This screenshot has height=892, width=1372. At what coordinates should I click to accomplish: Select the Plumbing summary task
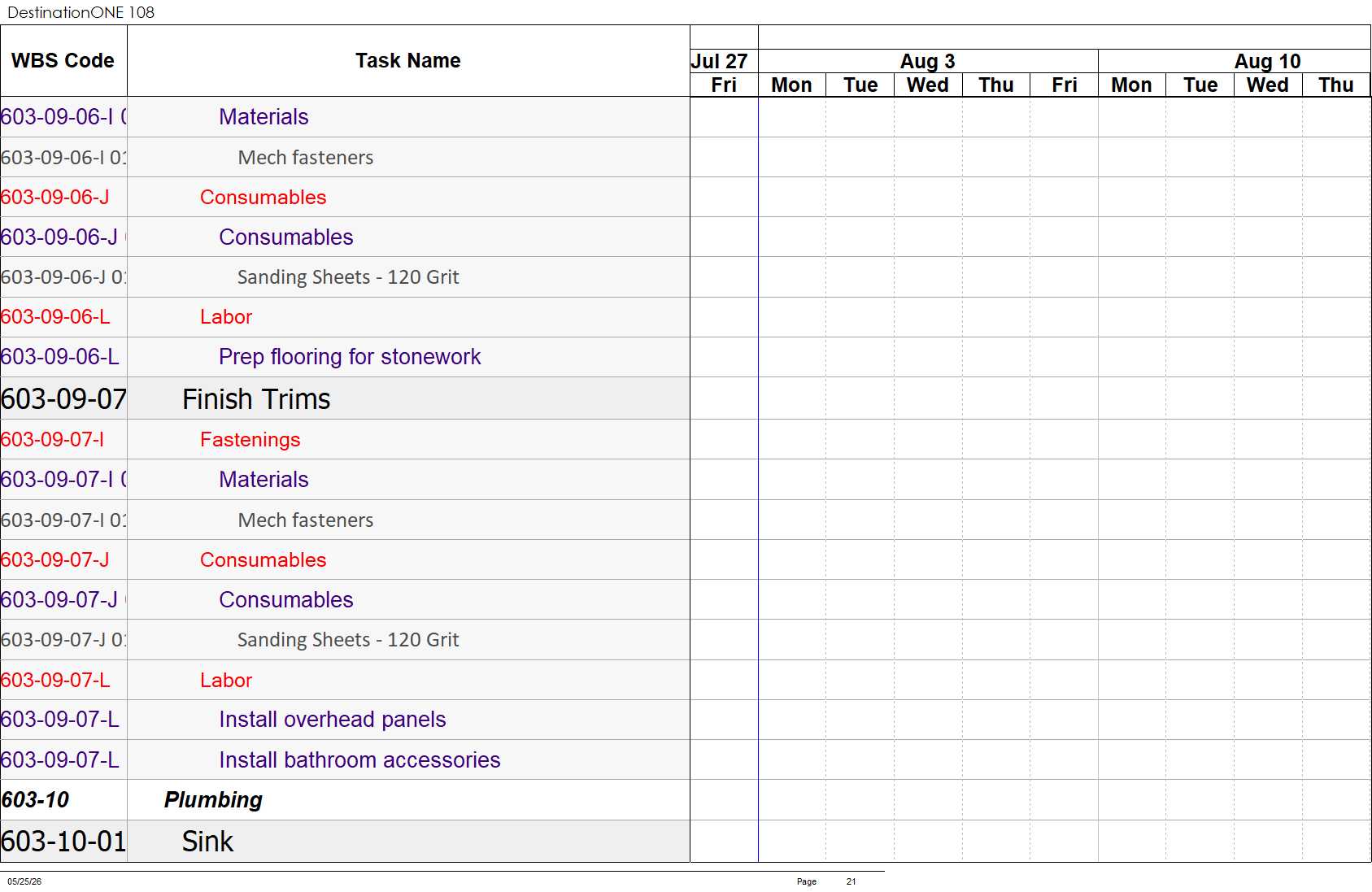[x=213, y=800]
